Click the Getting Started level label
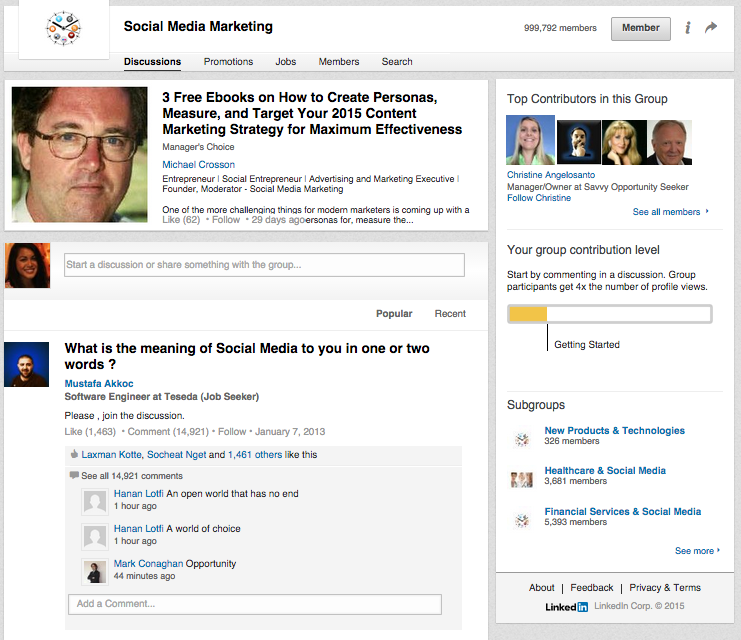The height and width of the screenshot is (640, 741). click(x=586, y=345)
